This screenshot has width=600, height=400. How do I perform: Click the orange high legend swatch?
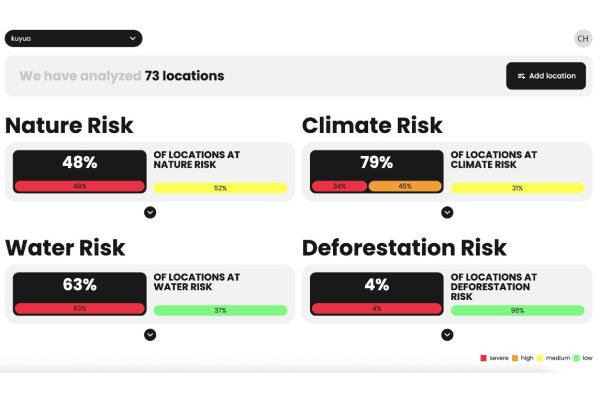[514, 358]
